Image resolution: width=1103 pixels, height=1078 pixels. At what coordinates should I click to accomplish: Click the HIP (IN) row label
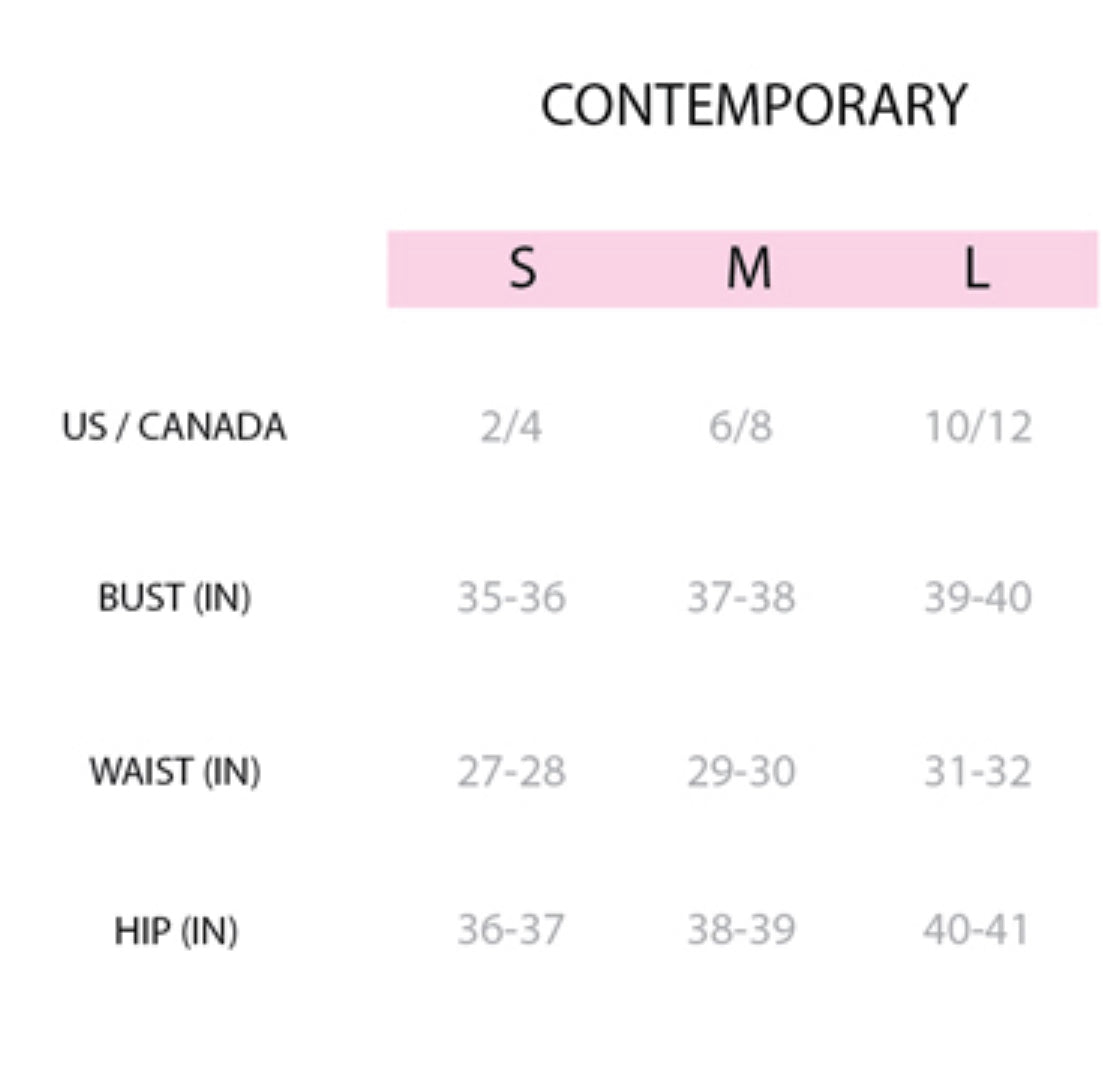click(175, 931)
